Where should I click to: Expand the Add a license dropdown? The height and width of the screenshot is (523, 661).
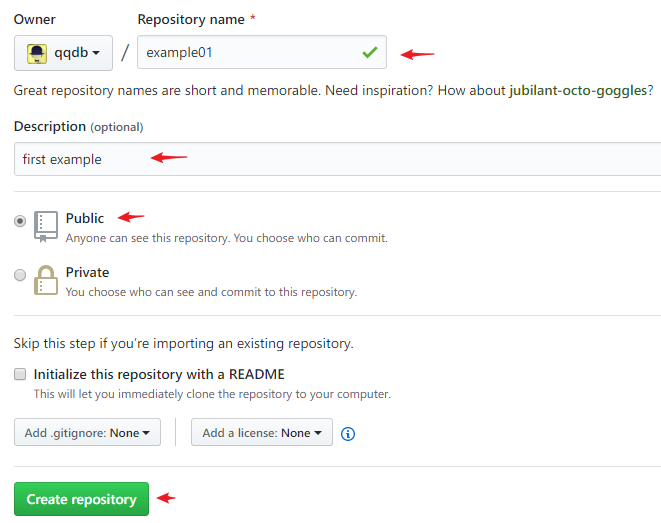pyautogui.click(x=262, y=432)
